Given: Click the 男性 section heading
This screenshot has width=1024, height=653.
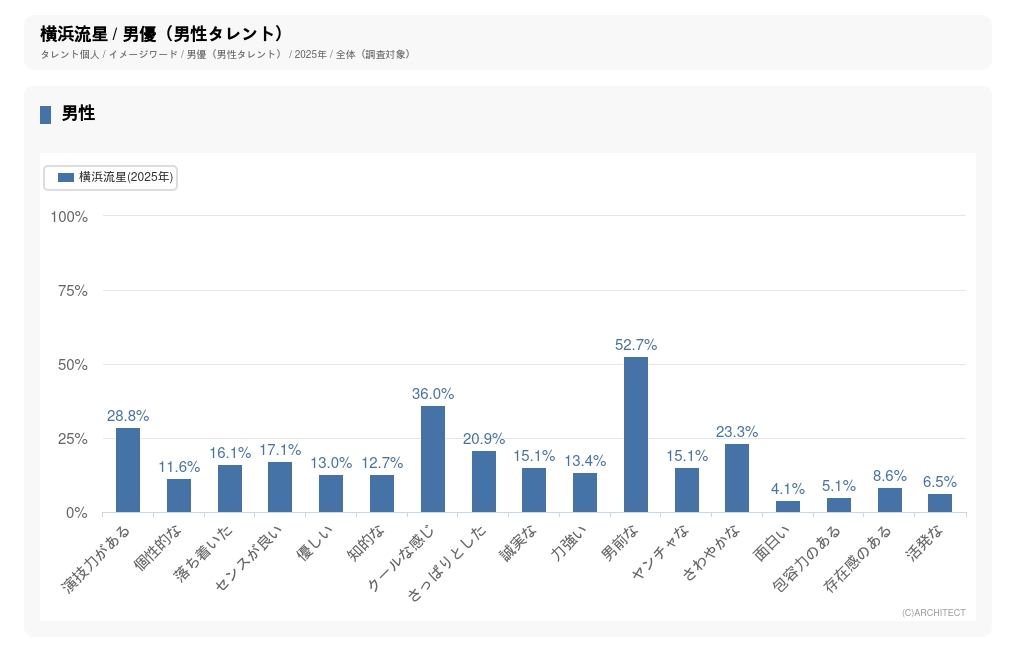Looking at the screenshot, I should click(x=78, y=114).
